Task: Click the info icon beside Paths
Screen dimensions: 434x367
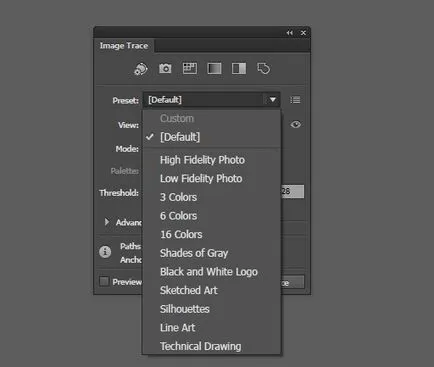Action: click(105, 252)
